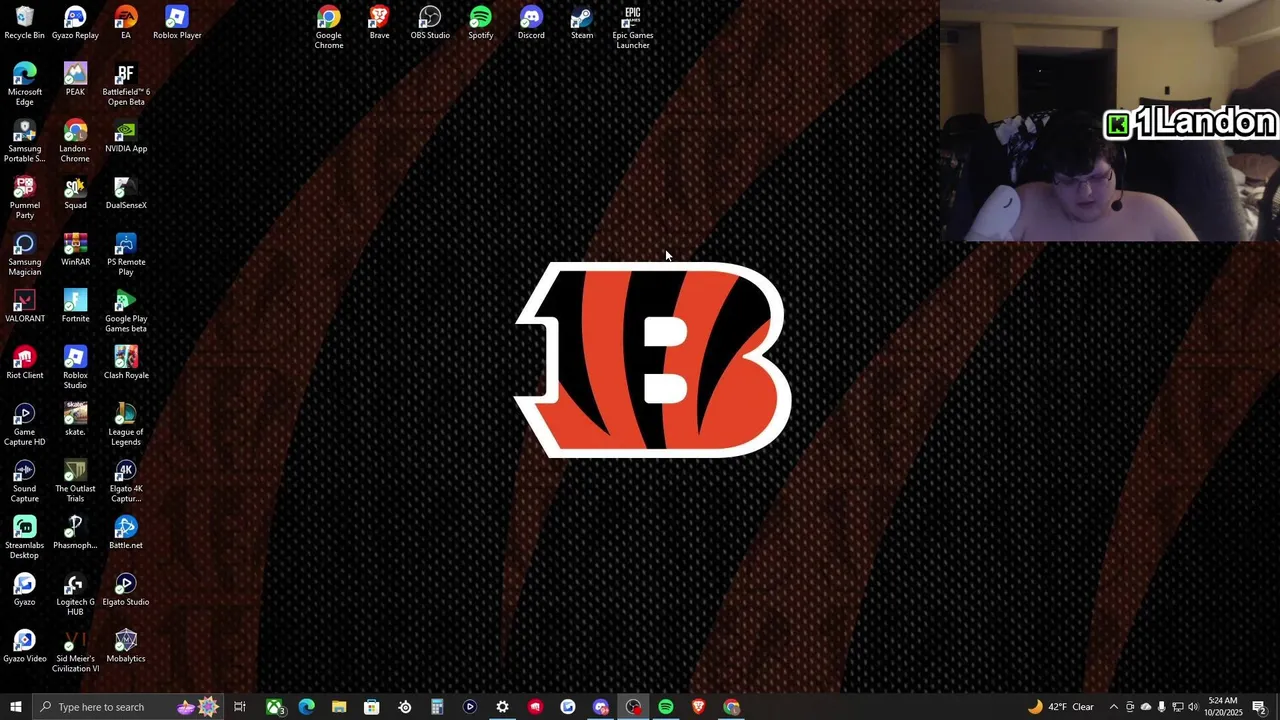Select the NVIDIA App desktop icon
Viewport: 1280px width, 720px height.
pos(126,137)
